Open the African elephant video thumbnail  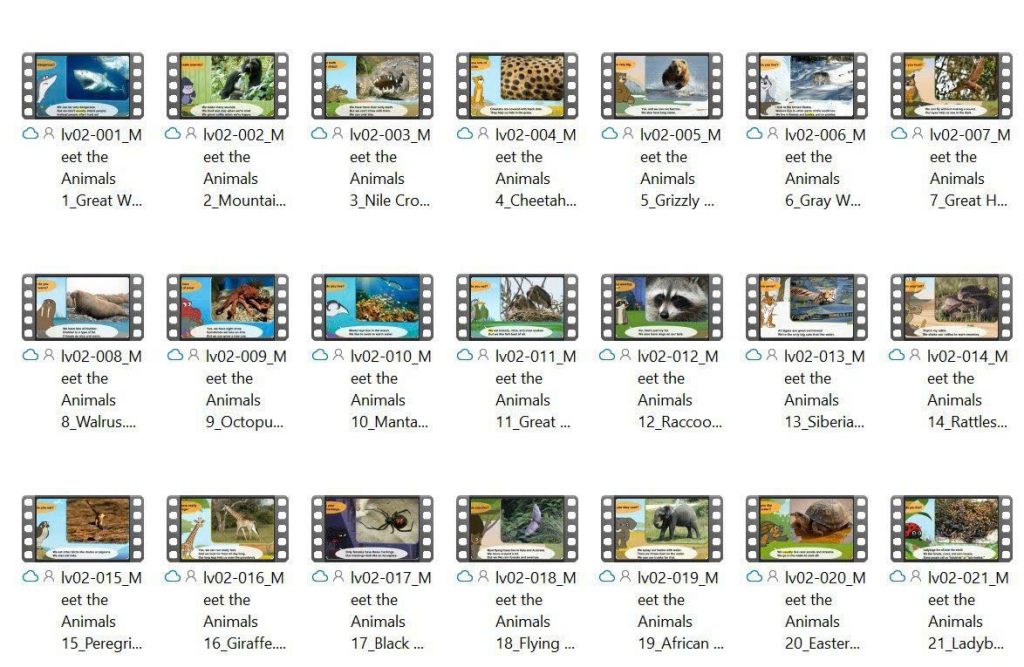click(x=662, y=529)
